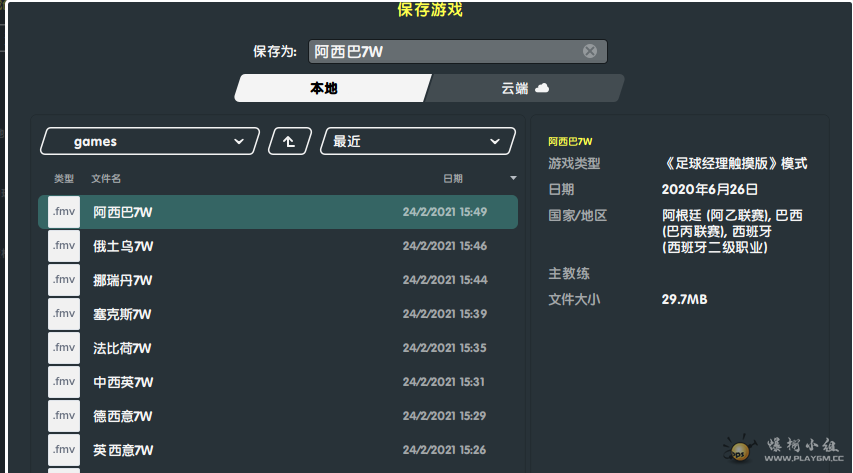Select the 俄土乌7W save file
Image resolution: width=853 pixels, height=473 pixels.
click(x=278, y=246)
